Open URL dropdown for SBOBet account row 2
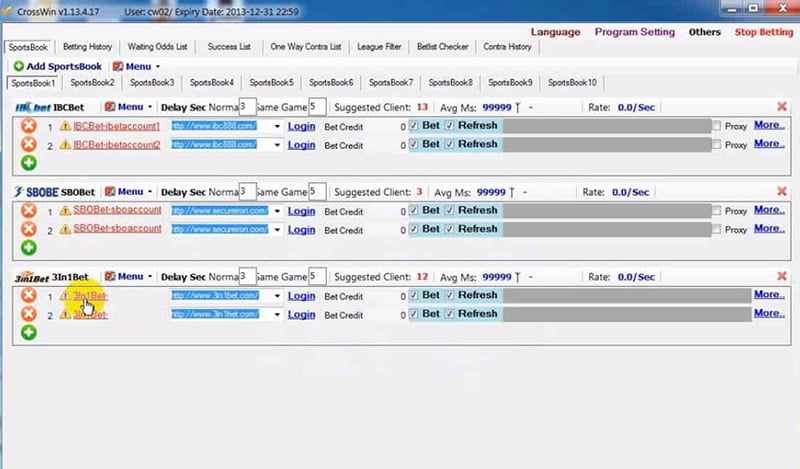Viewport: 800px width, 469px height. (x=277, y=230)
